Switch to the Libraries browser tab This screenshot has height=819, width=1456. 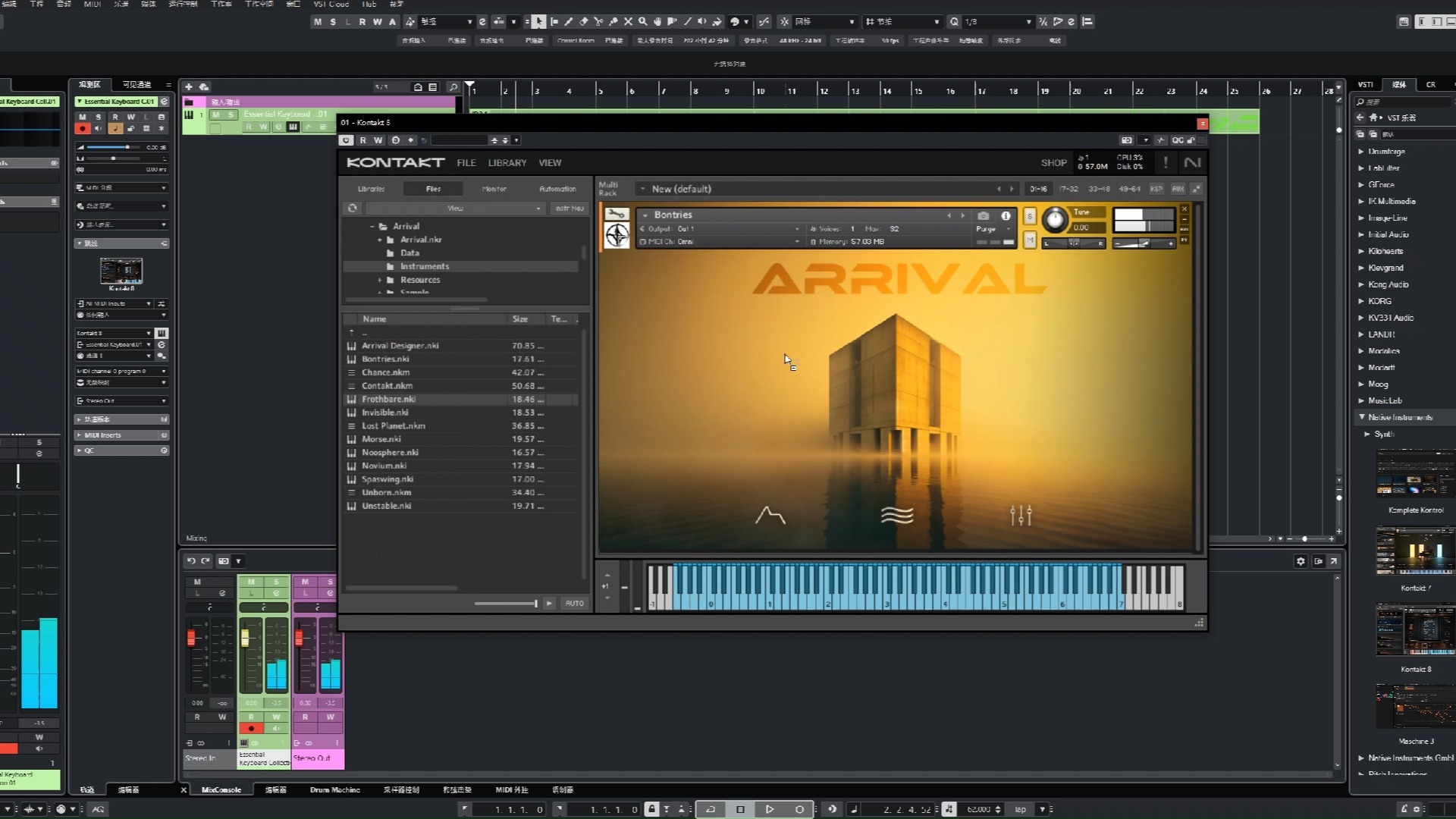[x=371, y=189]
